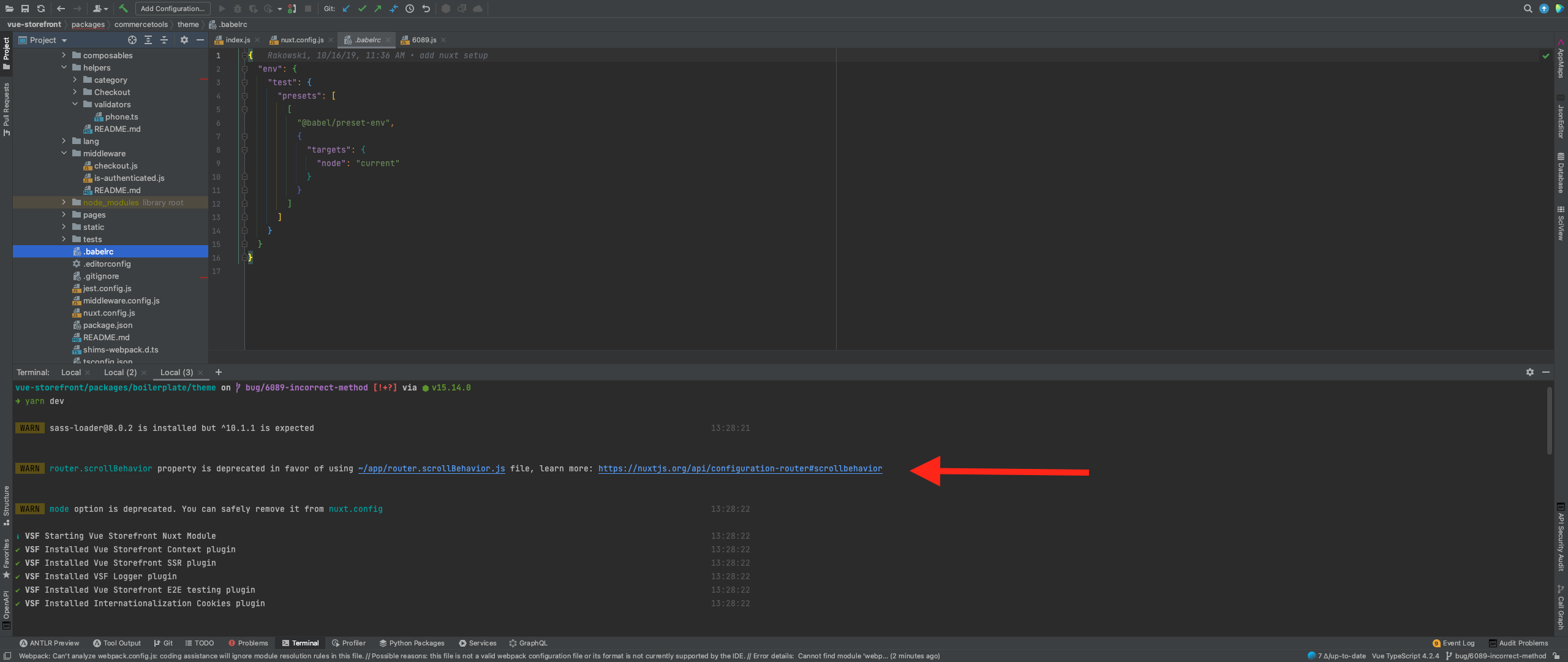Viewport: 1568px width, 662px height.
Task: Toggle the Project tool window sidebar button
Action: (x=6, y=52)
